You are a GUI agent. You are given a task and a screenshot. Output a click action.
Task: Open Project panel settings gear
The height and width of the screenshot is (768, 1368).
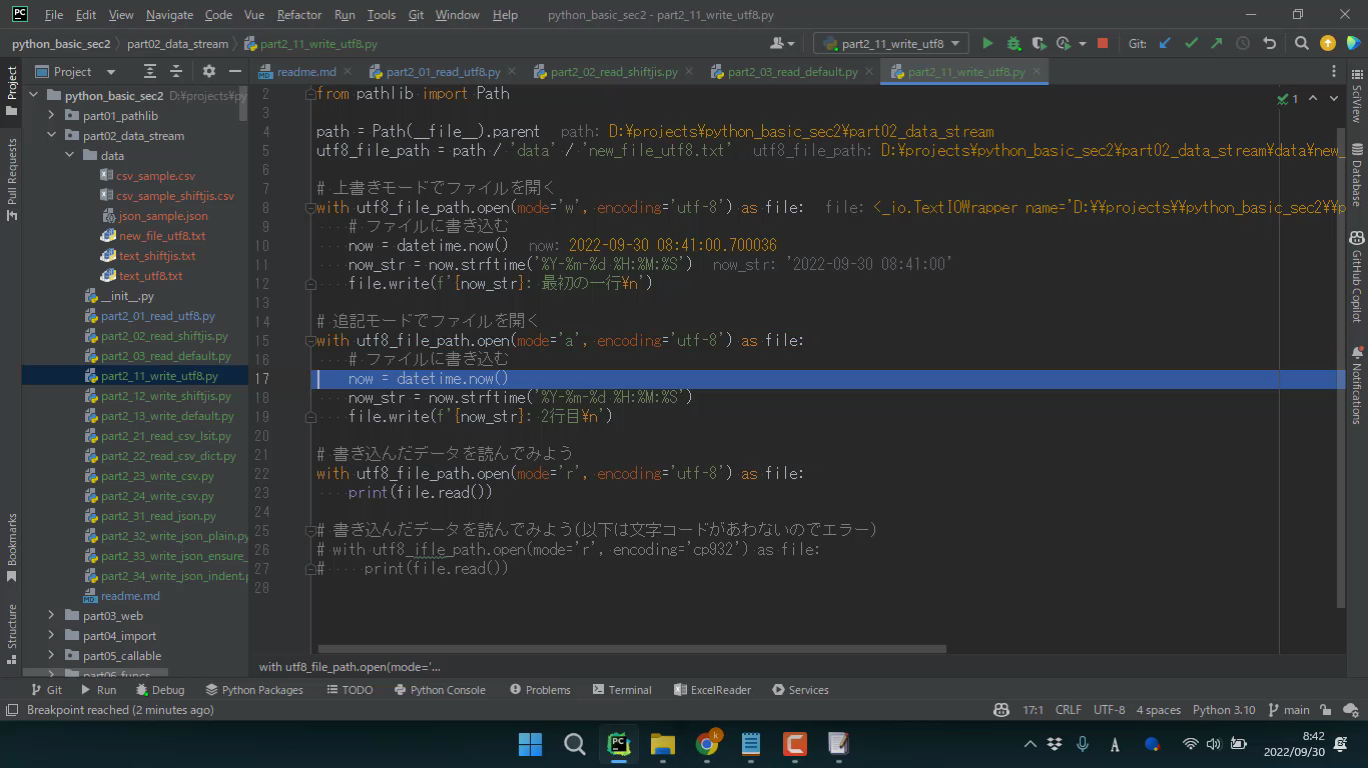[x=208, y=72]
